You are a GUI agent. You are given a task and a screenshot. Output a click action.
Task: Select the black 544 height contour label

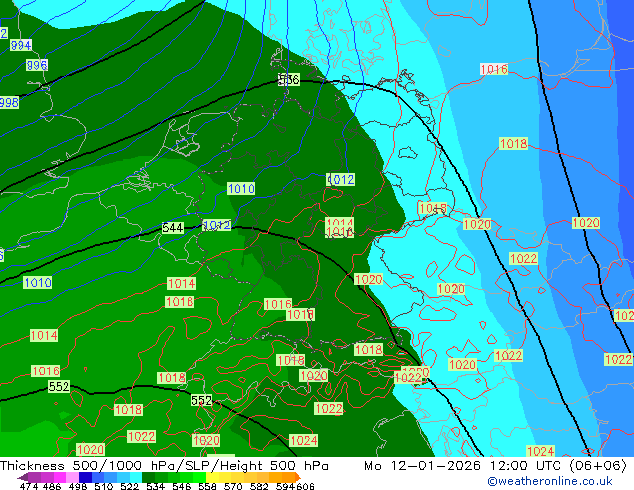(173, 228)
